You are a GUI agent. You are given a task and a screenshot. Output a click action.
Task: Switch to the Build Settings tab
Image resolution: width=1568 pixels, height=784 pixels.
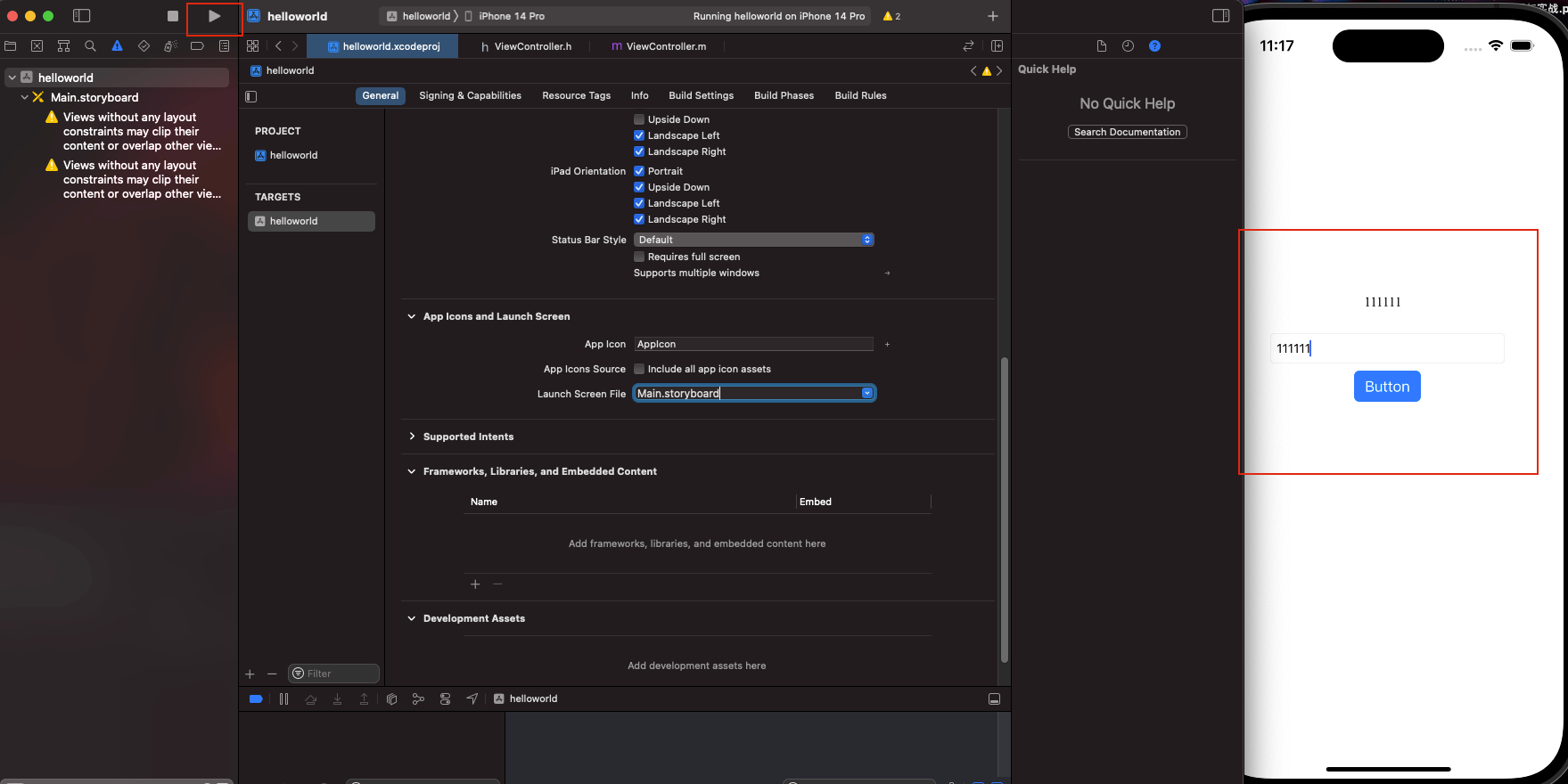click(701, 95)
